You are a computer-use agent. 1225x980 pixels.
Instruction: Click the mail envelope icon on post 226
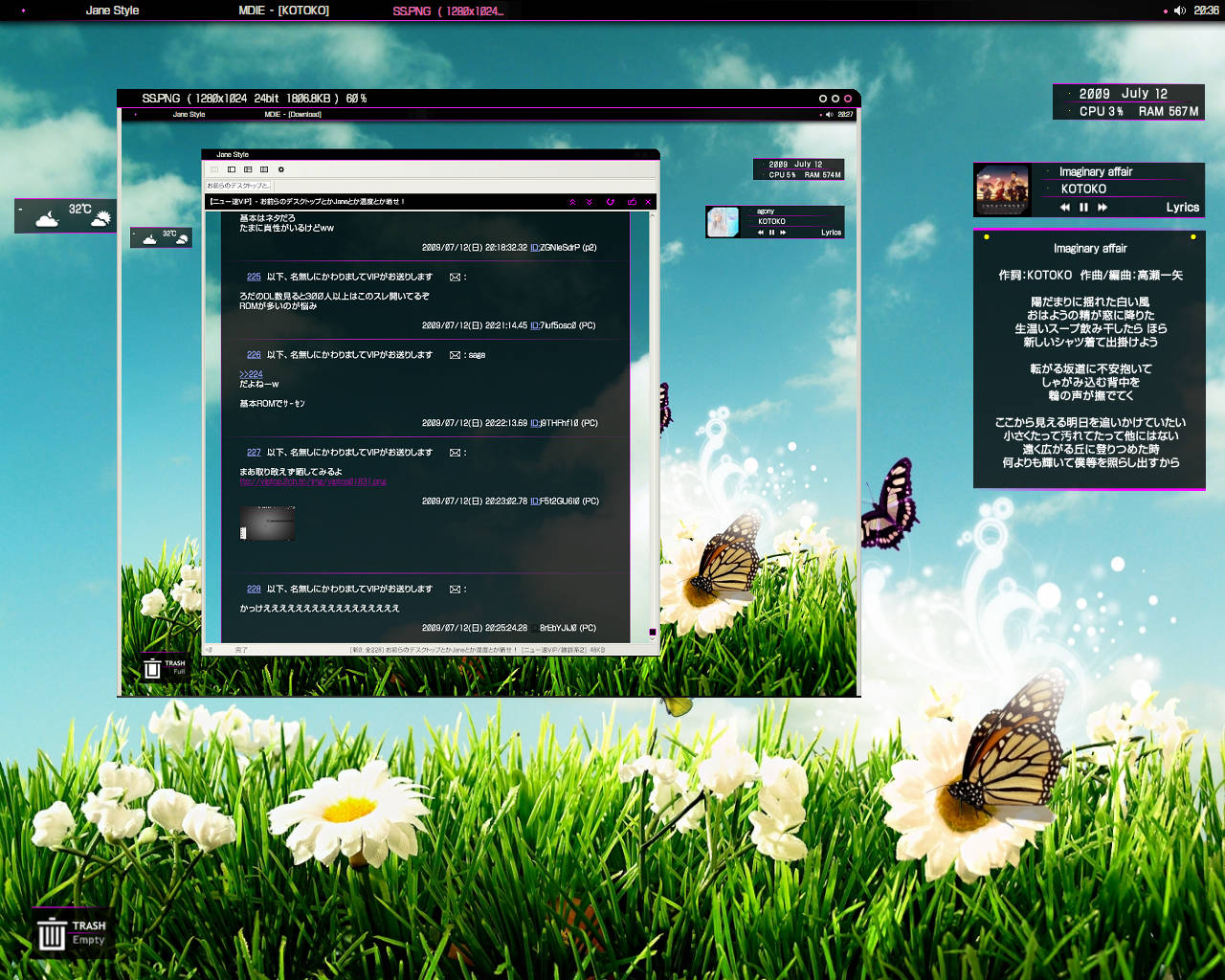[456, 355]
